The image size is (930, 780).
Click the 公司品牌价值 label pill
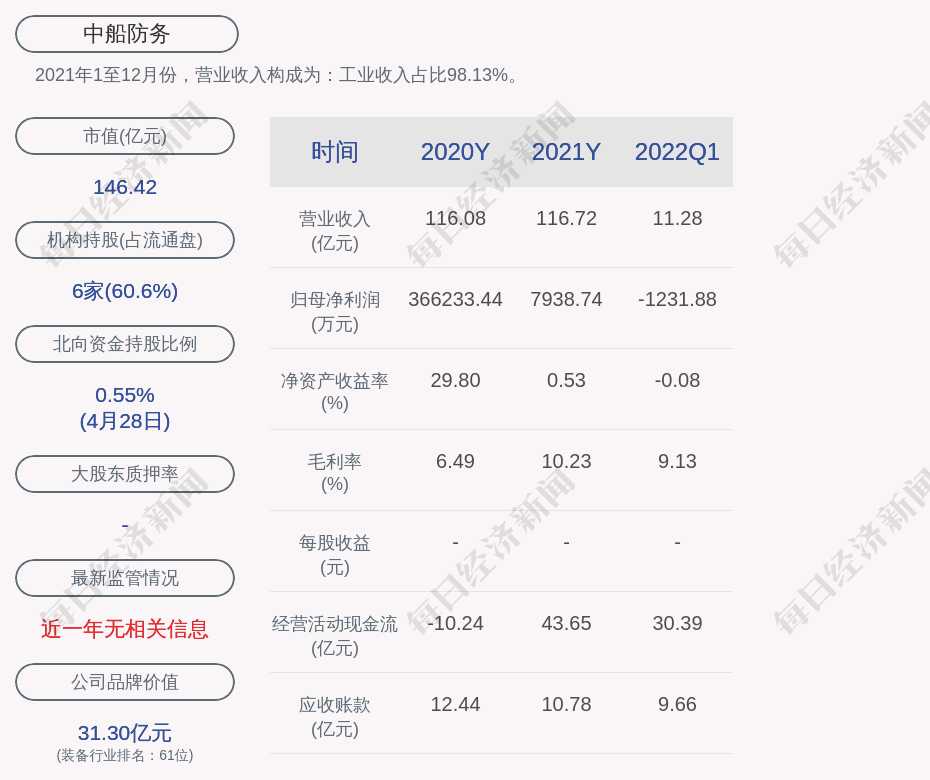click(125, 682)
